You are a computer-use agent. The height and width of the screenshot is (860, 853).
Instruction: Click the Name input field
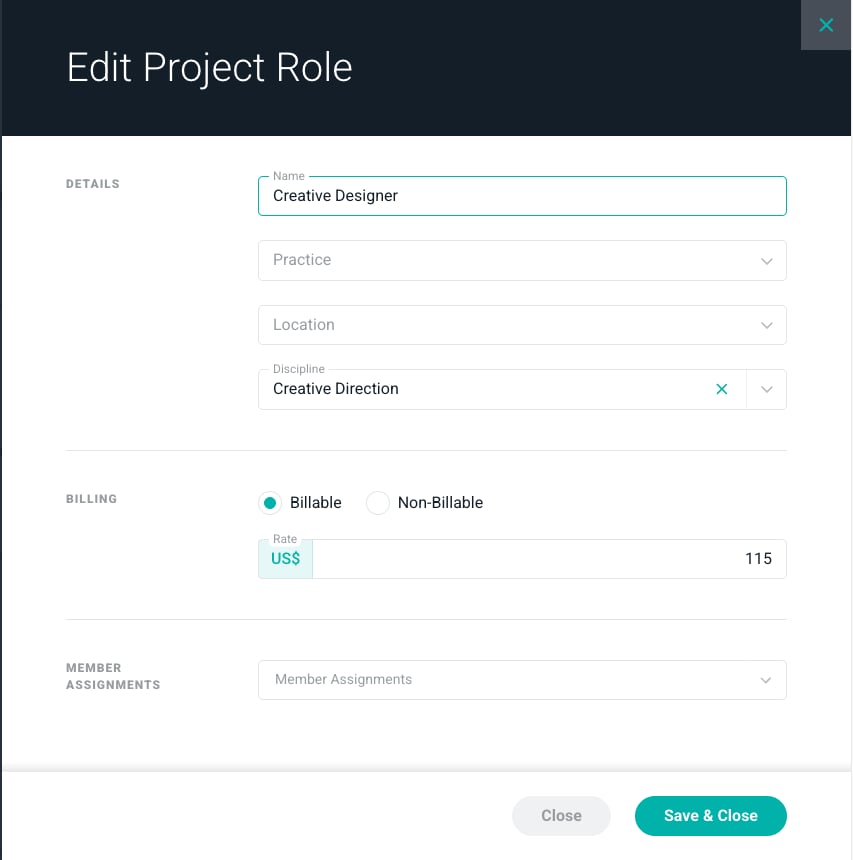tap(522, 196)
